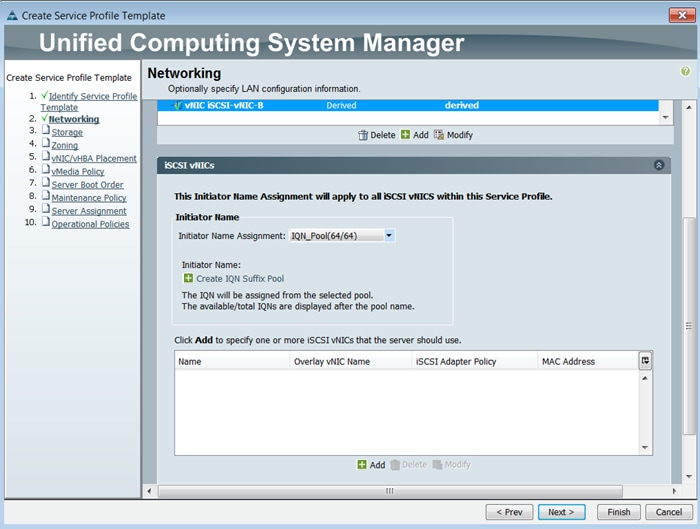Click the green check beside Networking step
Viewport: 700px width, 529px height.
point(44,118)
